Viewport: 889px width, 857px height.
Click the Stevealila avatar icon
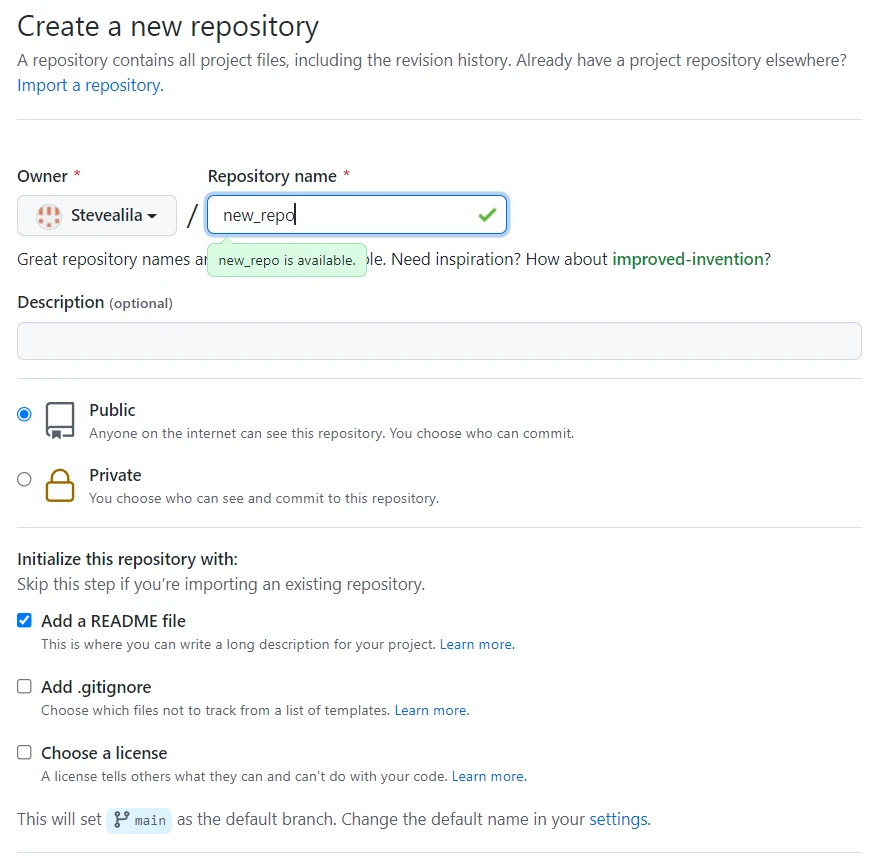(47, 215)
